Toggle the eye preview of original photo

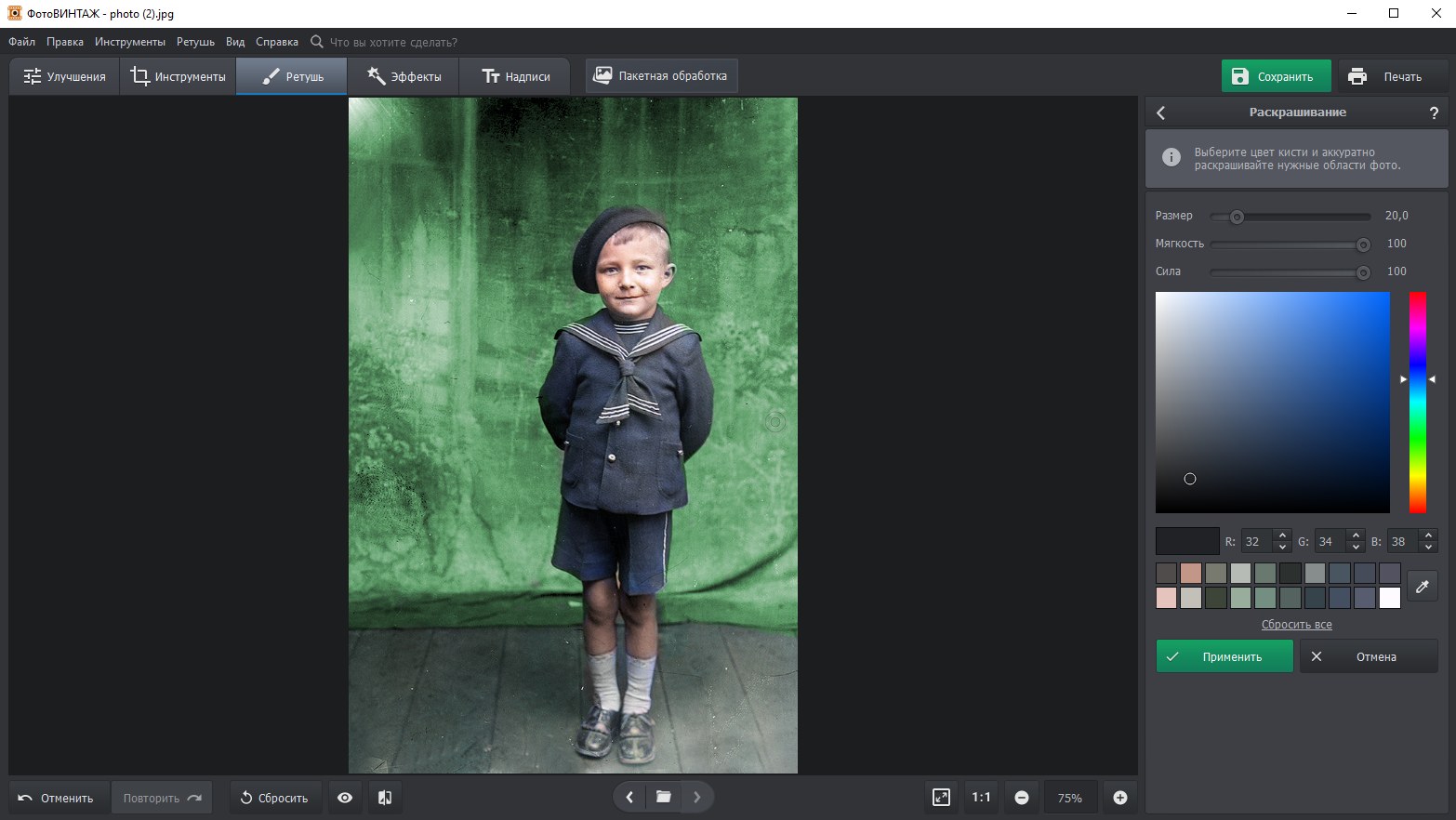(x=345, y=798)
